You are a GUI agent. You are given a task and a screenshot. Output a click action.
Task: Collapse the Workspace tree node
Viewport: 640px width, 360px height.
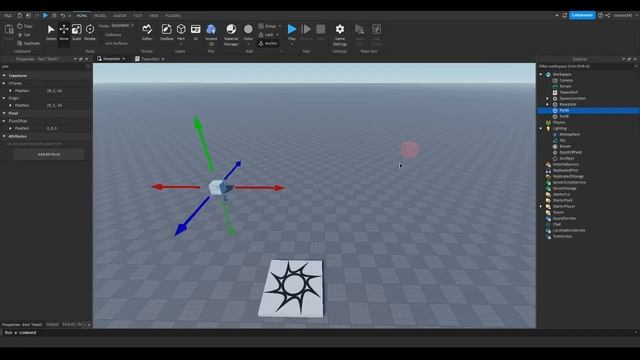point(541,75)
